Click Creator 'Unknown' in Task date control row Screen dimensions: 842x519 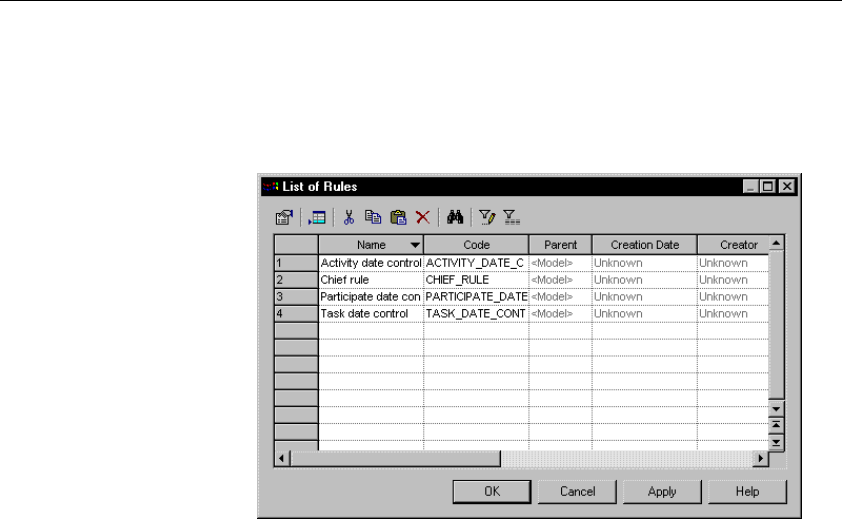734,314
